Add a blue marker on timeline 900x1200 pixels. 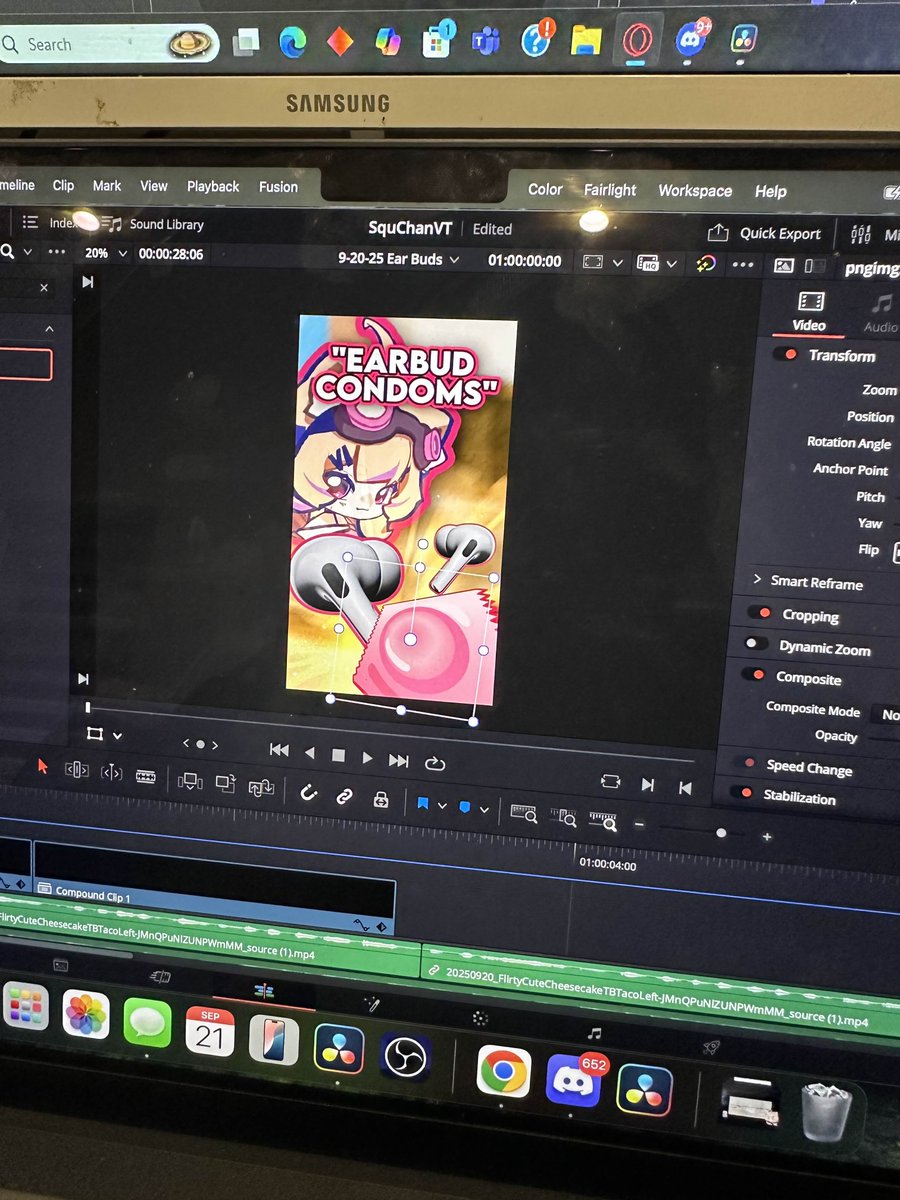click(x=465, y=807)
